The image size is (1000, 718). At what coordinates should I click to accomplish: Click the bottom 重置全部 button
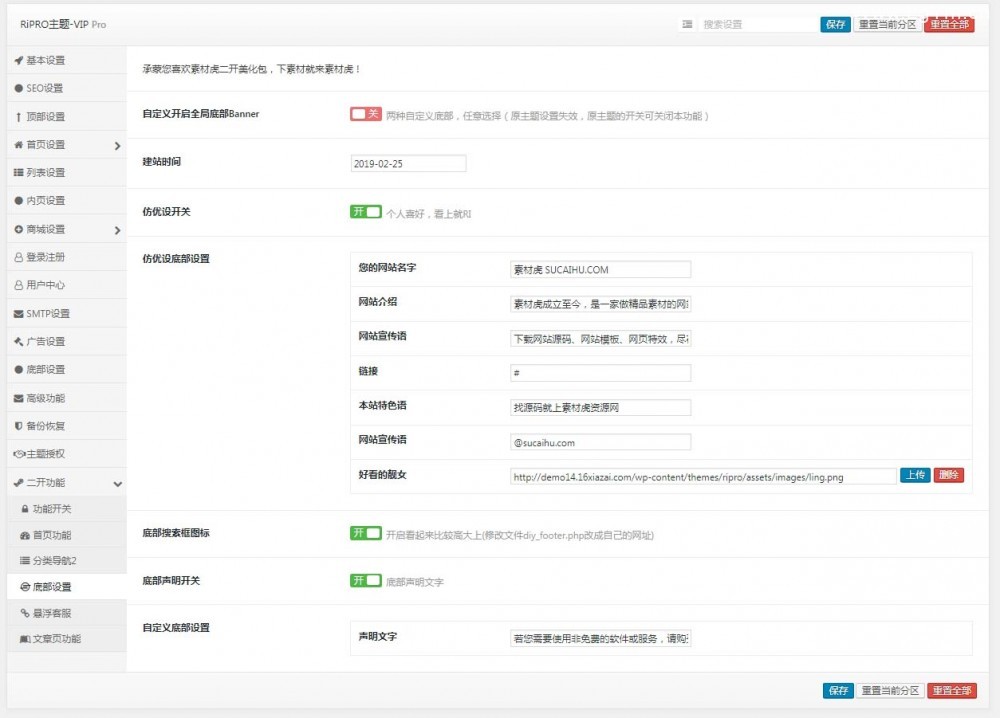pos(952,691)
